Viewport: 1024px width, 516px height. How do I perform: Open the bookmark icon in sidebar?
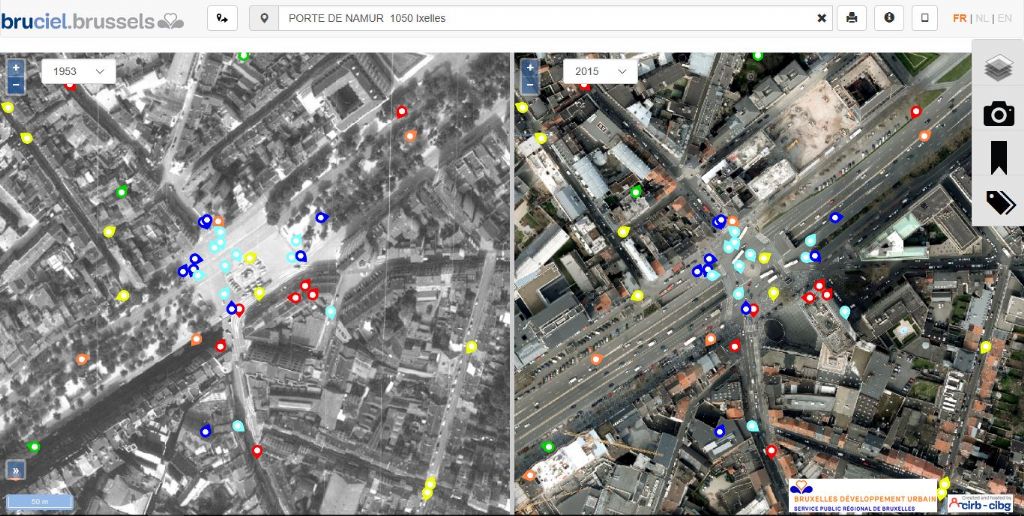tap(998, 158)
